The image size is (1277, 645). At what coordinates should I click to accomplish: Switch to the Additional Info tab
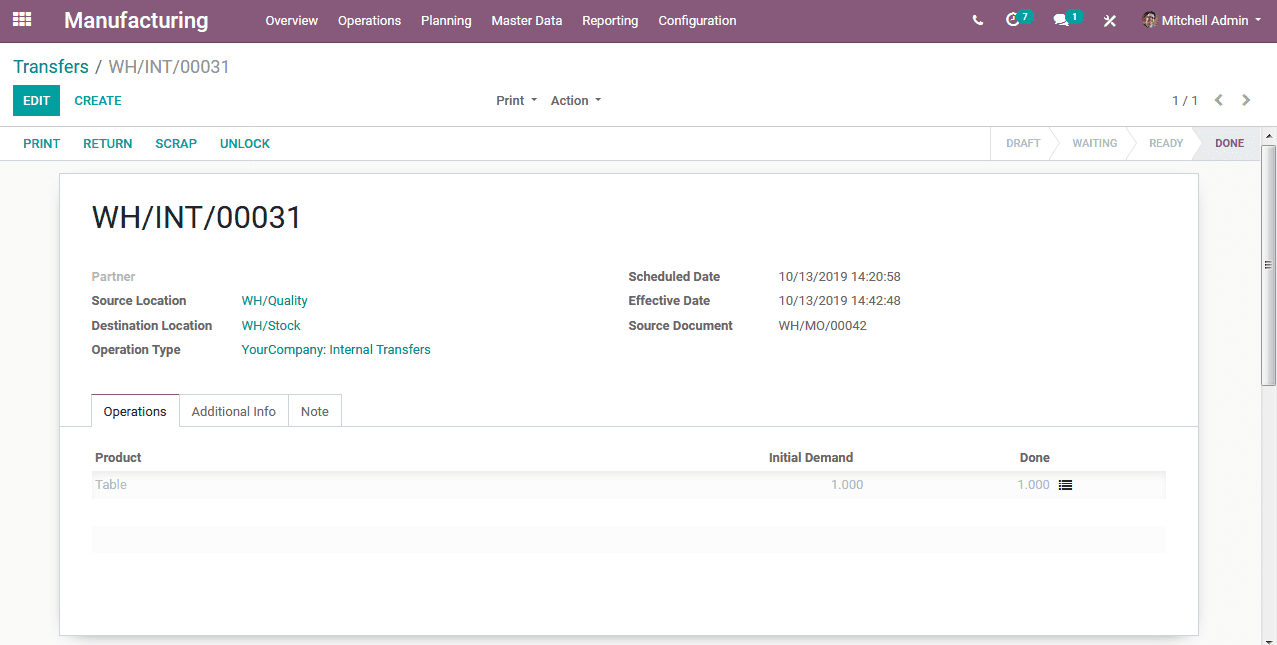[234, 411]
